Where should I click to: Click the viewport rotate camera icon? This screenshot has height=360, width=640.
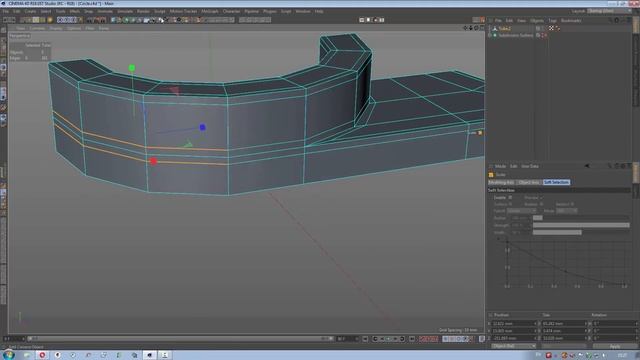pos(476,28)
